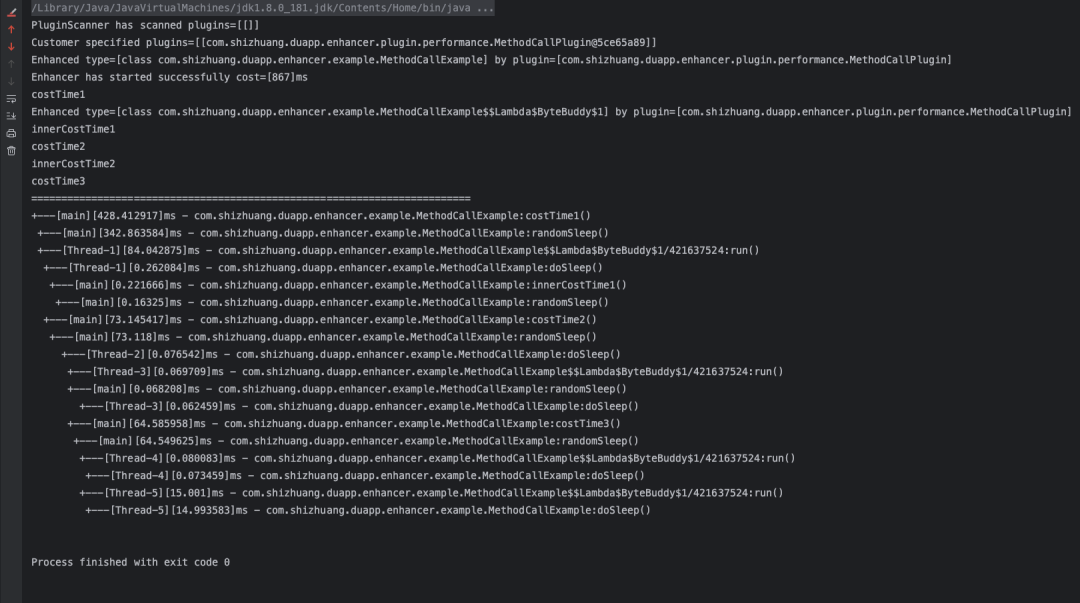The image size is (1080, 603).
Task: Clear all console output with trash icon
Action: tap(11, 151)
